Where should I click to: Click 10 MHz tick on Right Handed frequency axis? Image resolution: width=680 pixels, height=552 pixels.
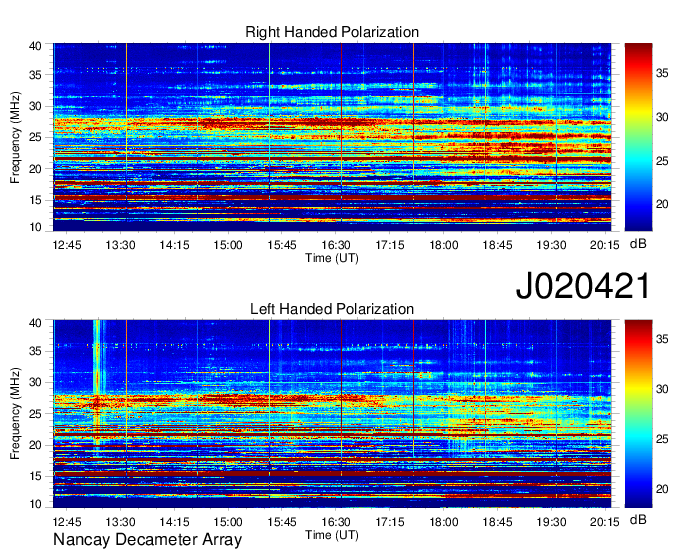click(x=36, y=227)
